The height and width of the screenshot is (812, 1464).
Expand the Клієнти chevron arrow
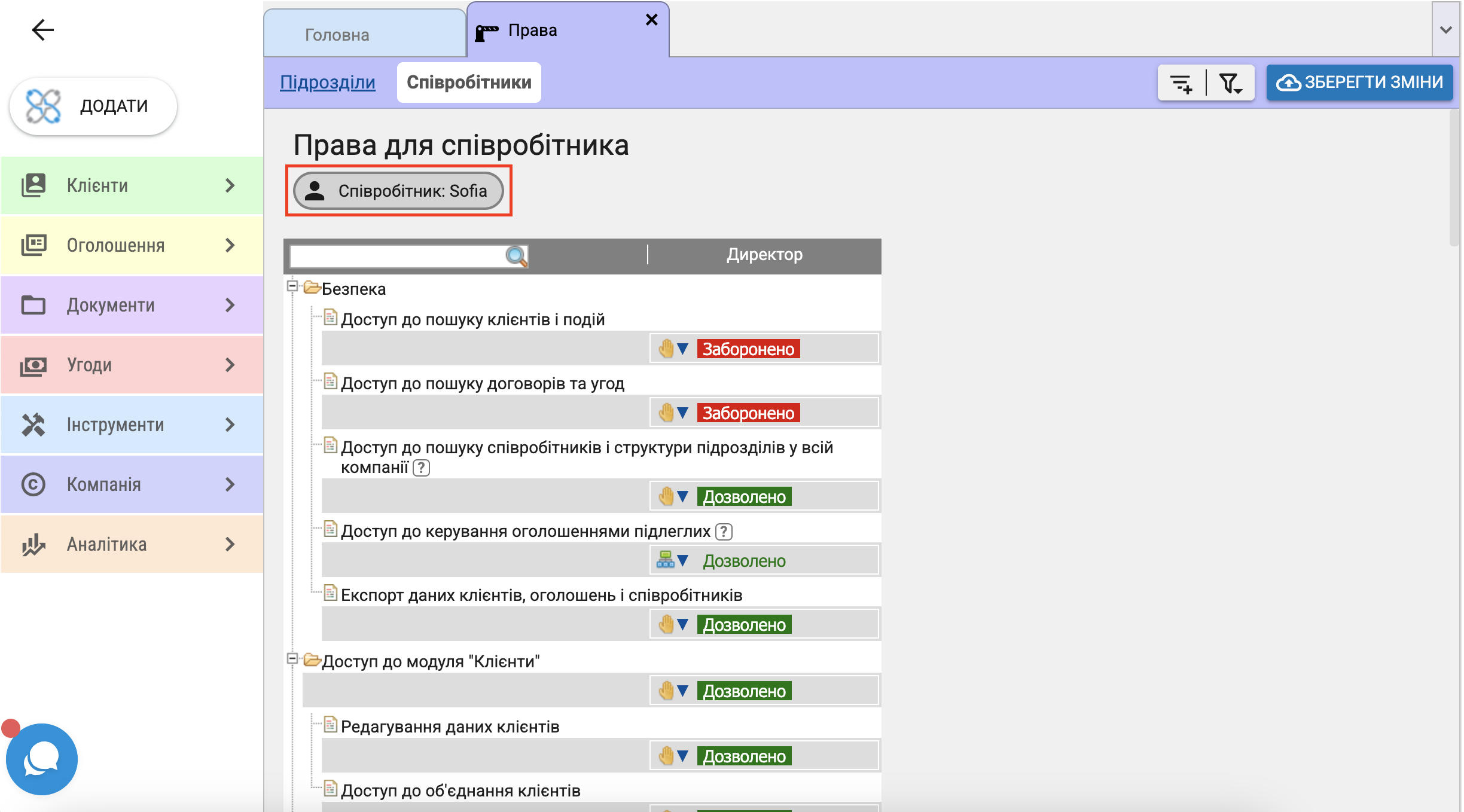coord(230,185)
